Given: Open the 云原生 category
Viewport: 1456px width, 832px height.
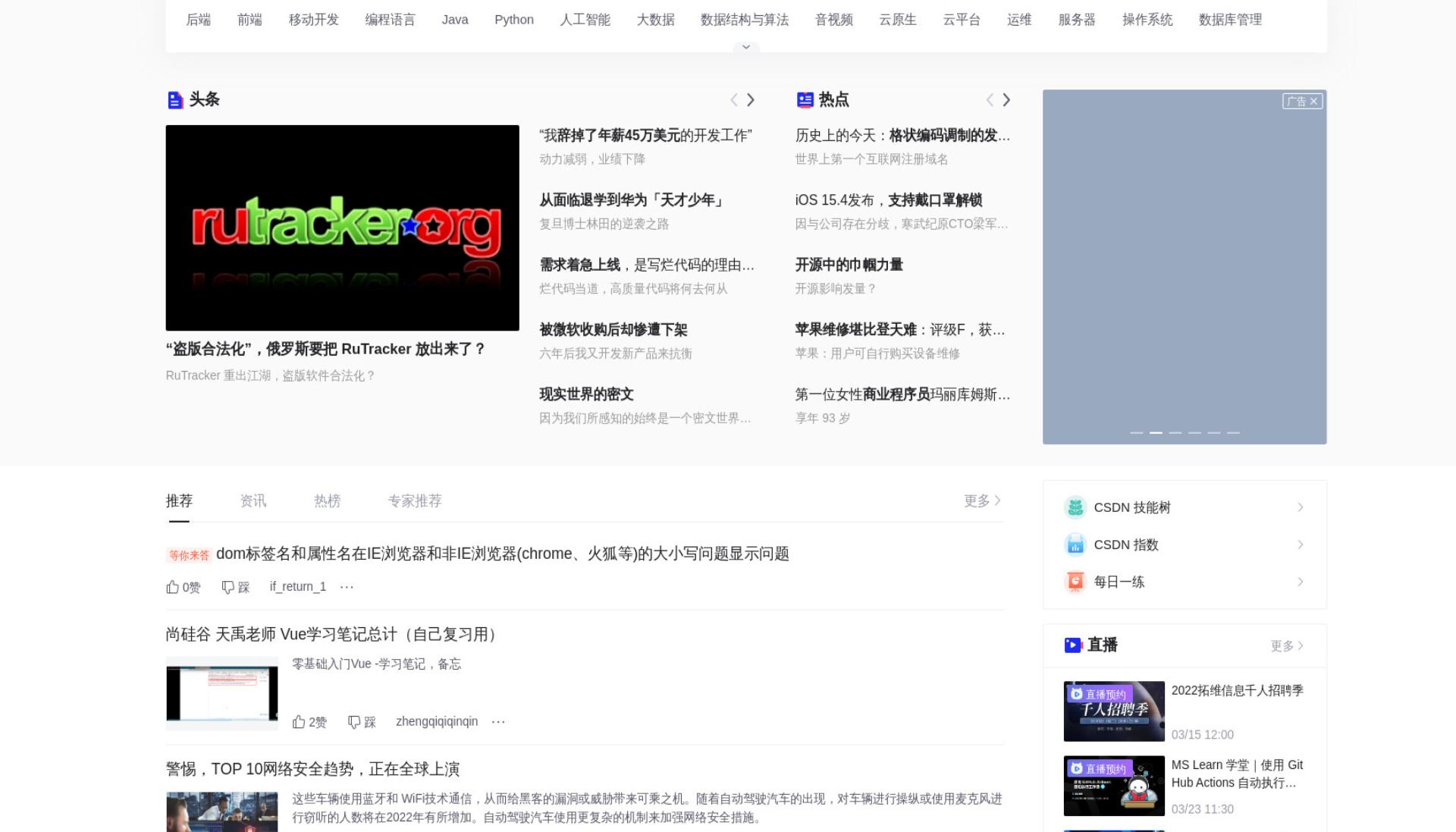Looking at the screenshot, I should point(898,20).
